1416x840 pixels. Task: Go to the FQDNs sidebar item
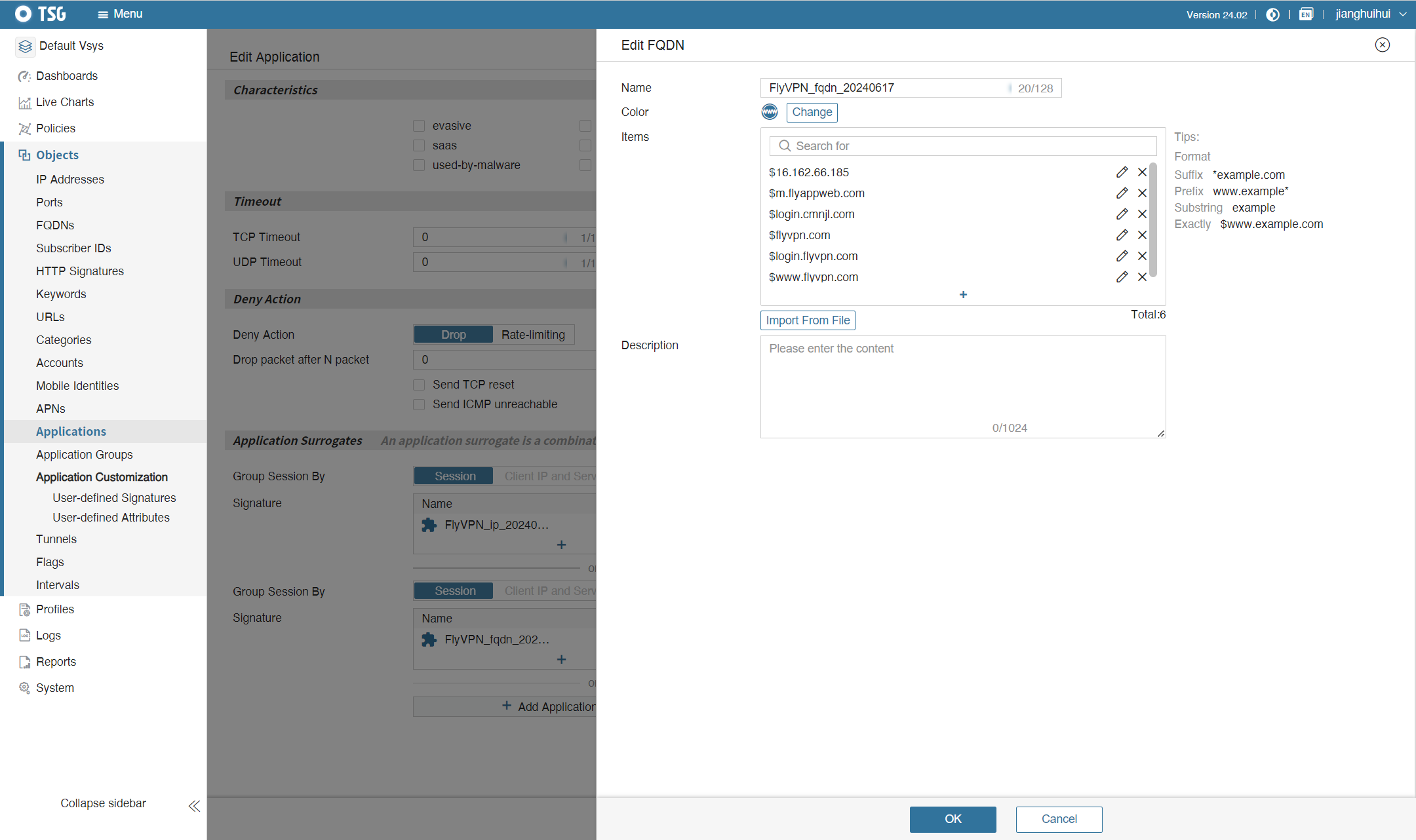point(55,225)
